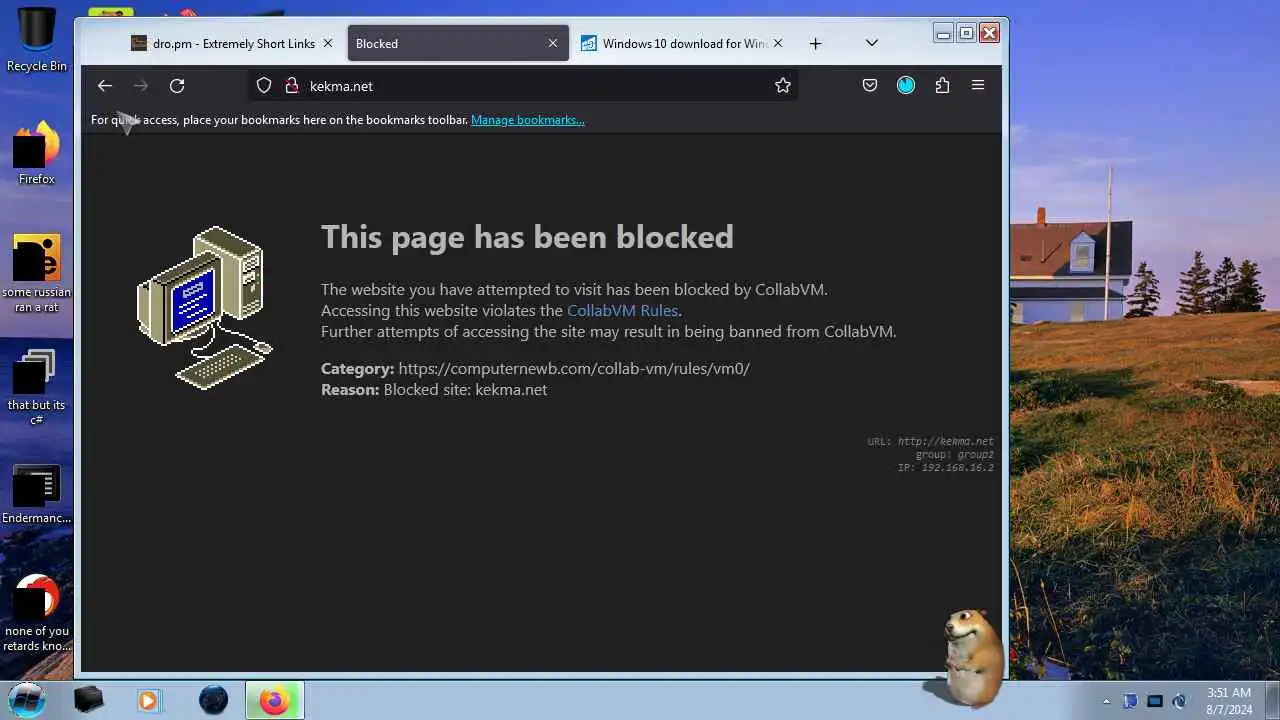Open the taskbar clock 3:51 AM
This screenshot has height=720, width=1280.
click(1229, 700)
